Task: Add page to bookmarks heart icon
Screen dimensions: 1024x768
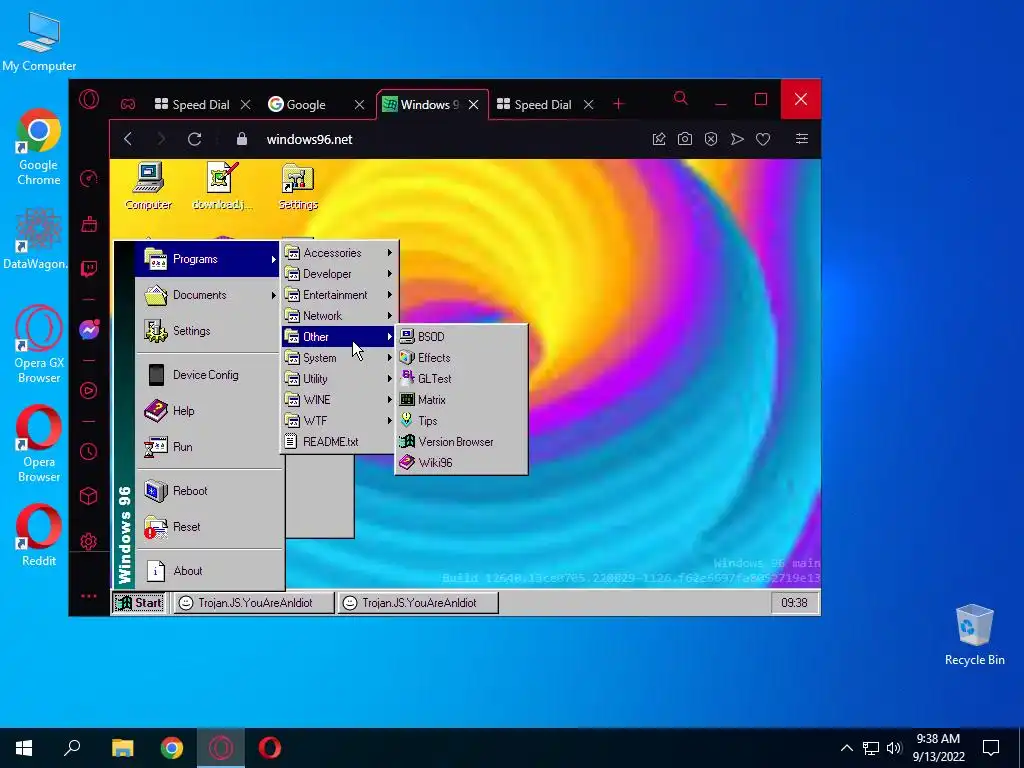Action: point(763,139)
